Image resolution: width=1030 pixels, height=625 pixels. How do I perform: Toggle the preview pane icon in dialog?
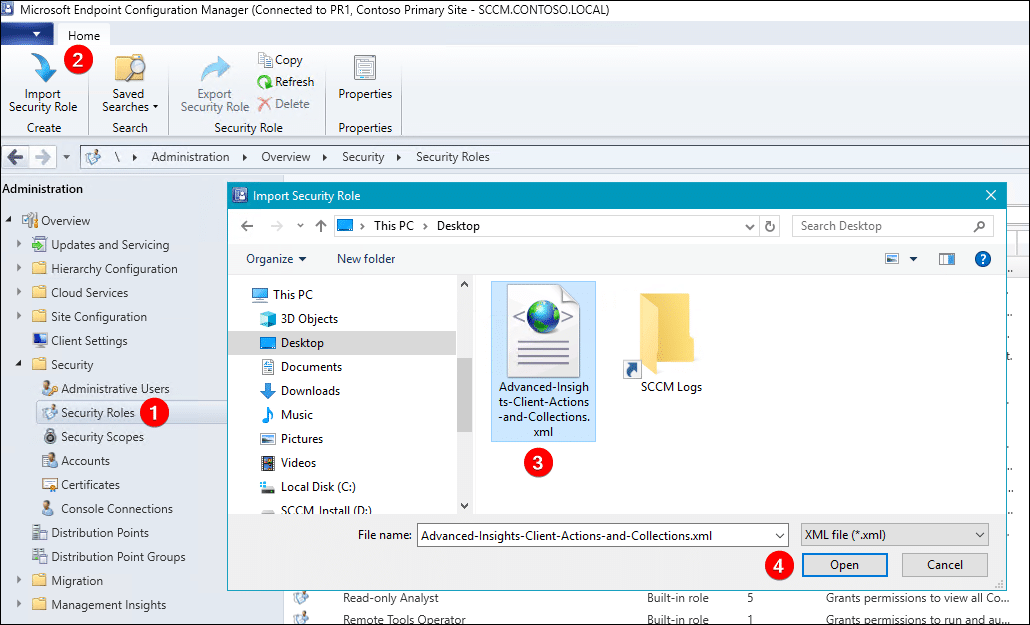click(x=946, y=259)
